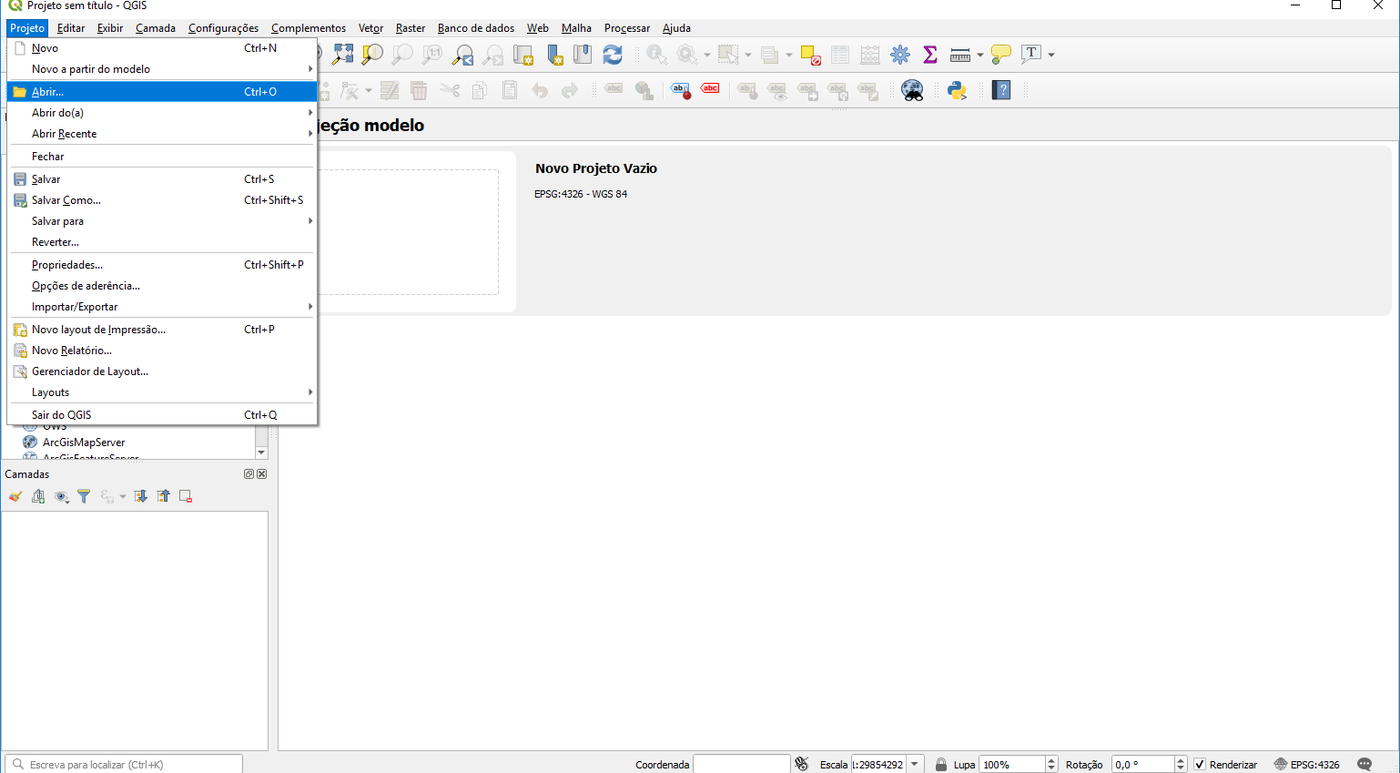
Task: Open the Complementos menu
Action: 308,28
